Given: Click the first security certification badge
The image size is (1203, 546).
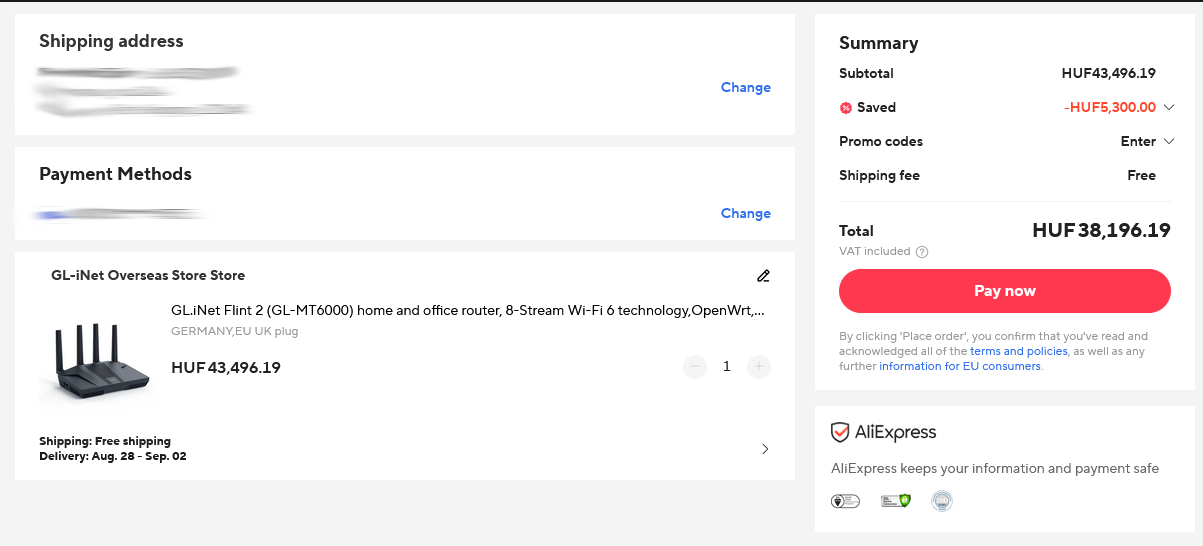Looking at the screenshot, I should 845,501.
